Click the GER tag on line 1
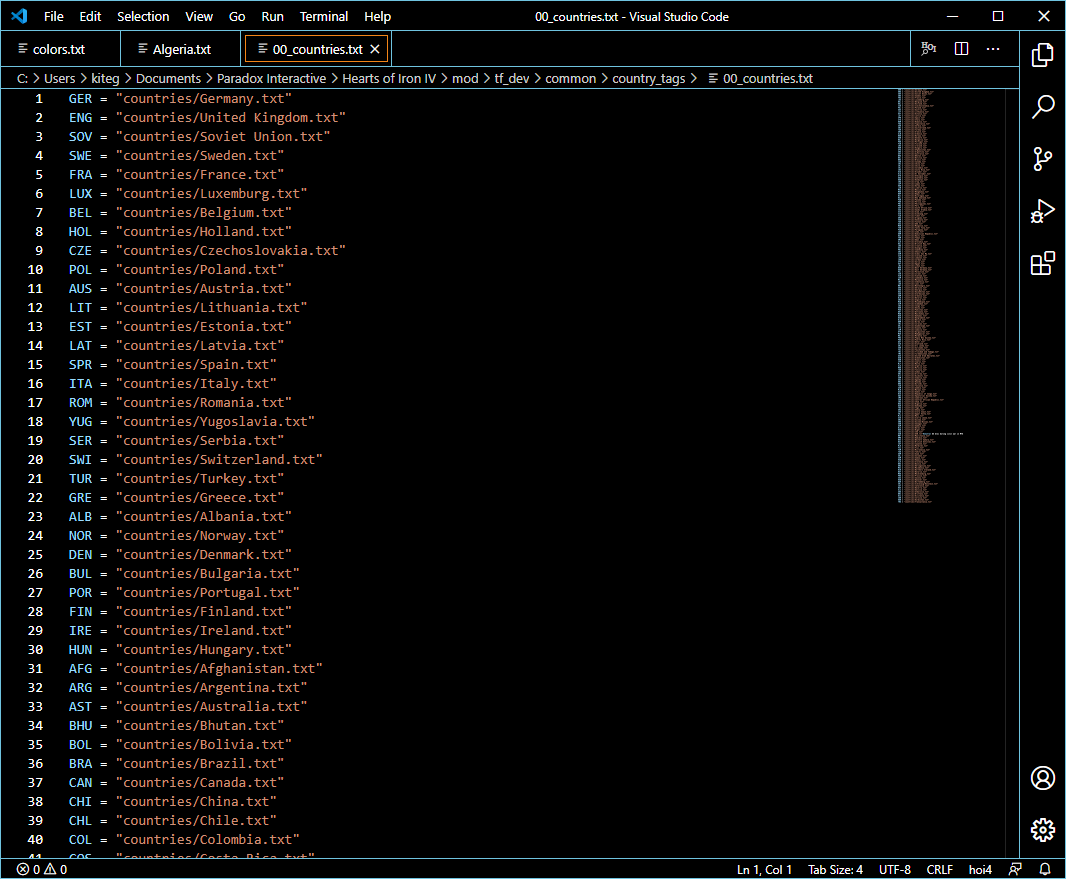Screen dimensions: 1066x879 80,99
